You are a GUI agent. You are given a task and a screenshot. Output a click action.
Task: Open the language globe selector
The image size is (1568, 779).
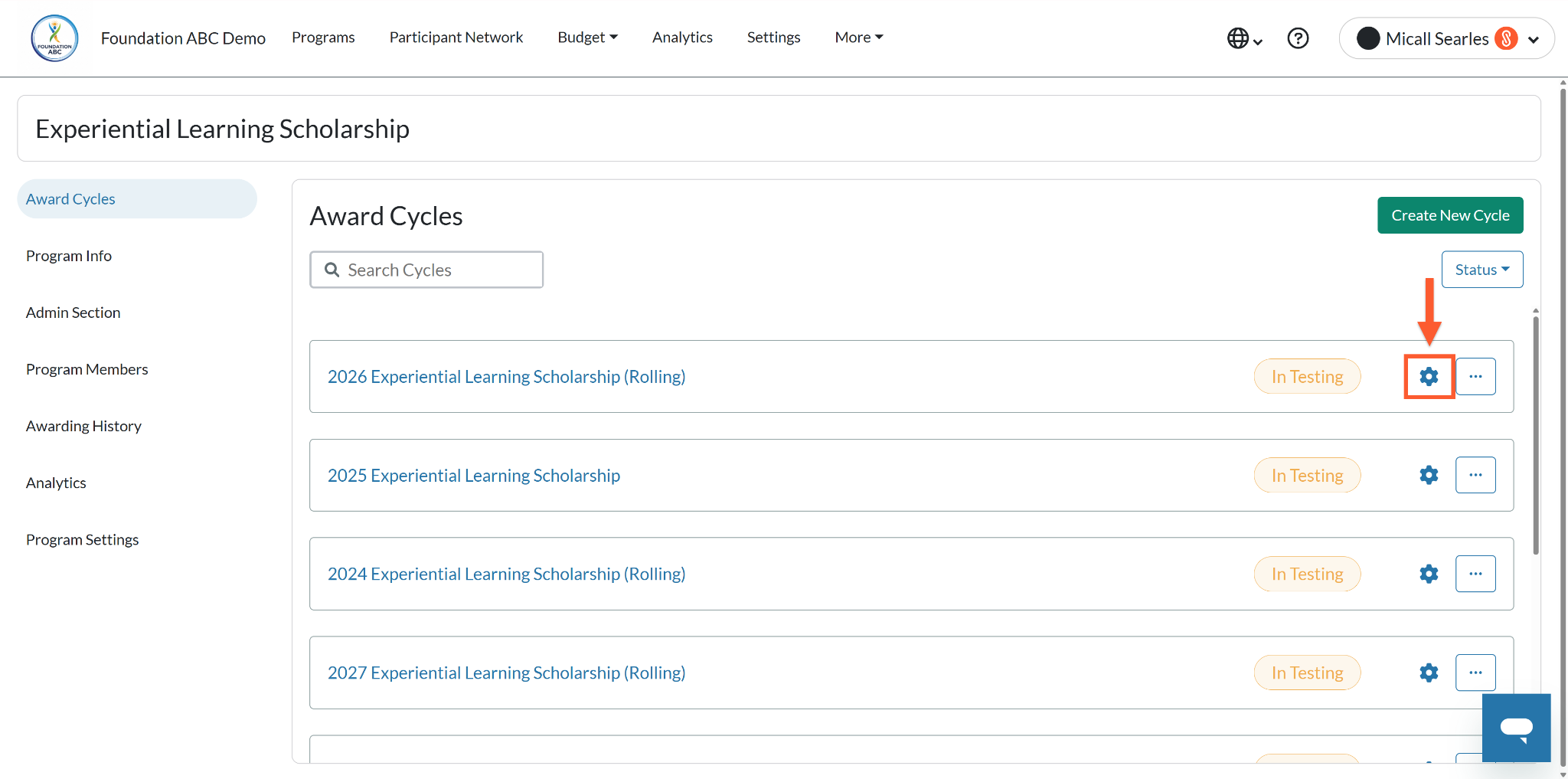(1244, 38)
